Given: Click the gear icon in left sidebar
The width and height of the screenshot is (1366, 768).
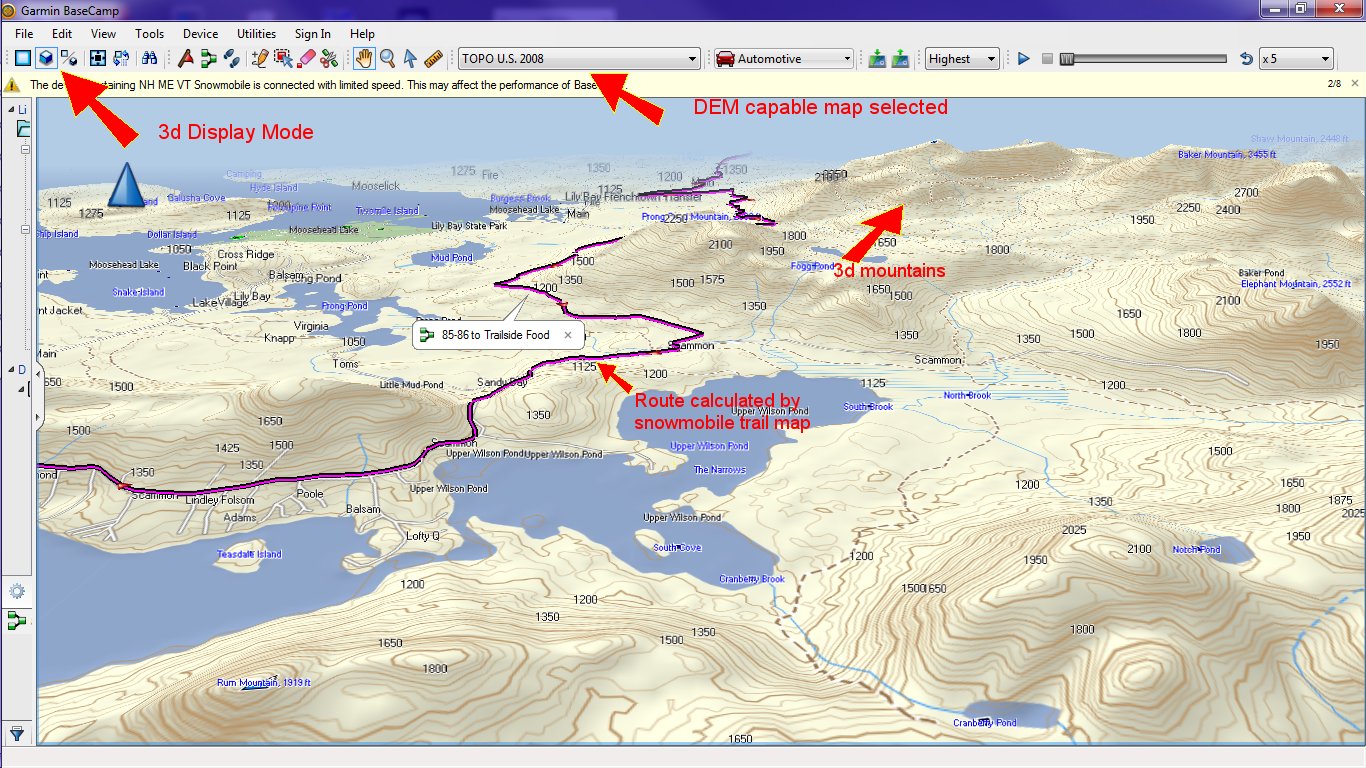Looking at the screenshot, I should (17, 591).
